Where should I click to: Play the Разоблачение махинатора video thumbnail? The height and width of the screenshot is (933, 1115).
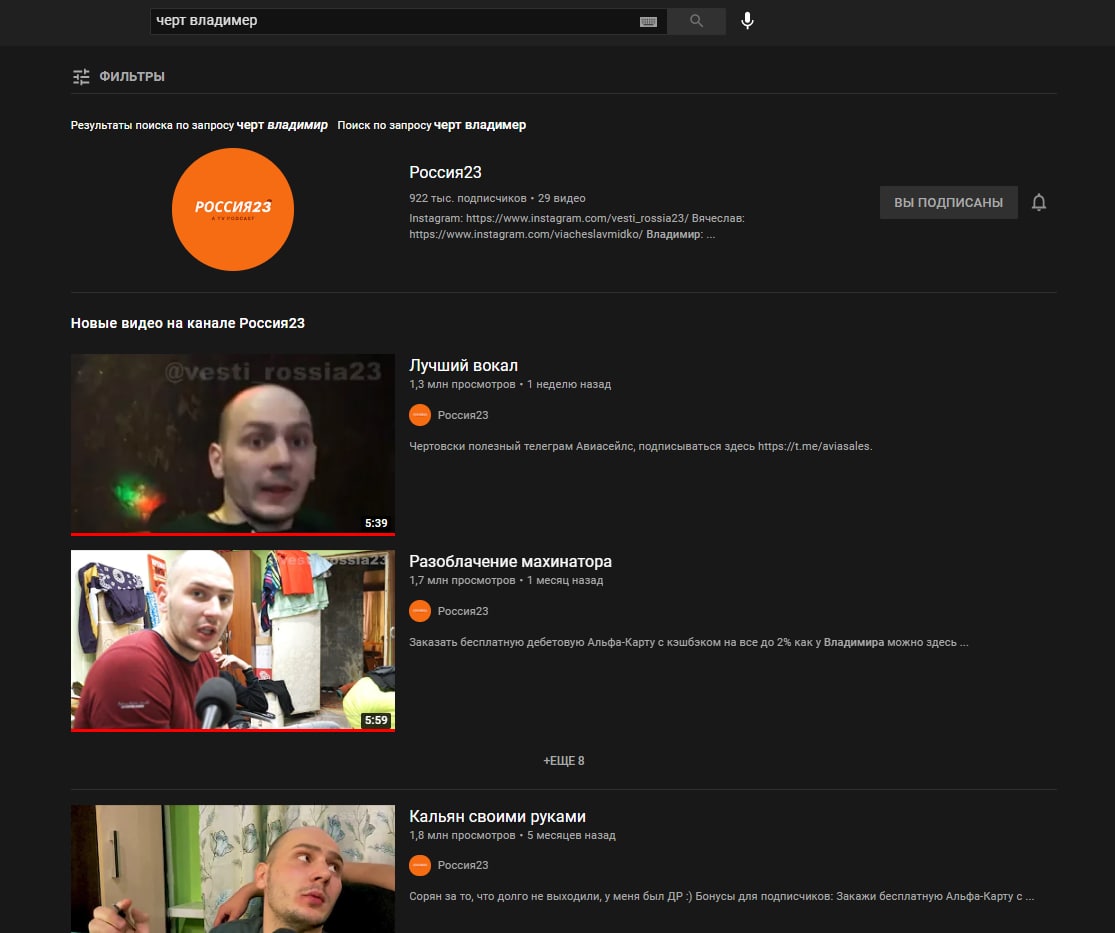point(233,641)
